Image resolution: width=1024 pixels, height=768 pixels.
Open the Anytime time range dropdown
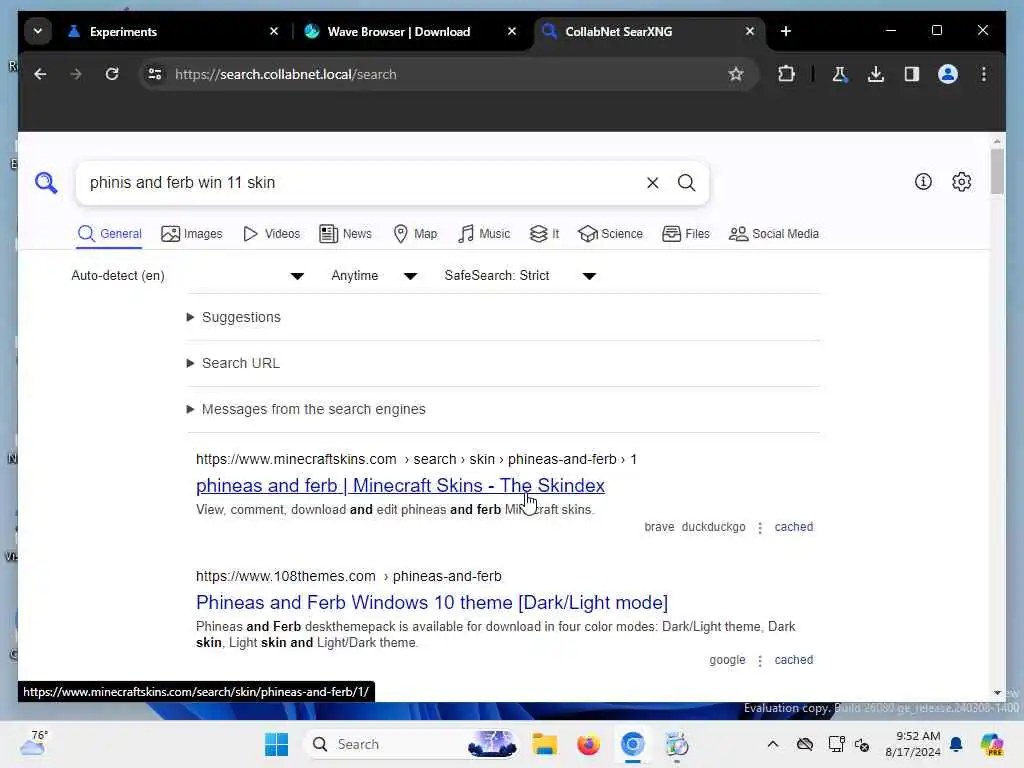[x=374, y=276]
